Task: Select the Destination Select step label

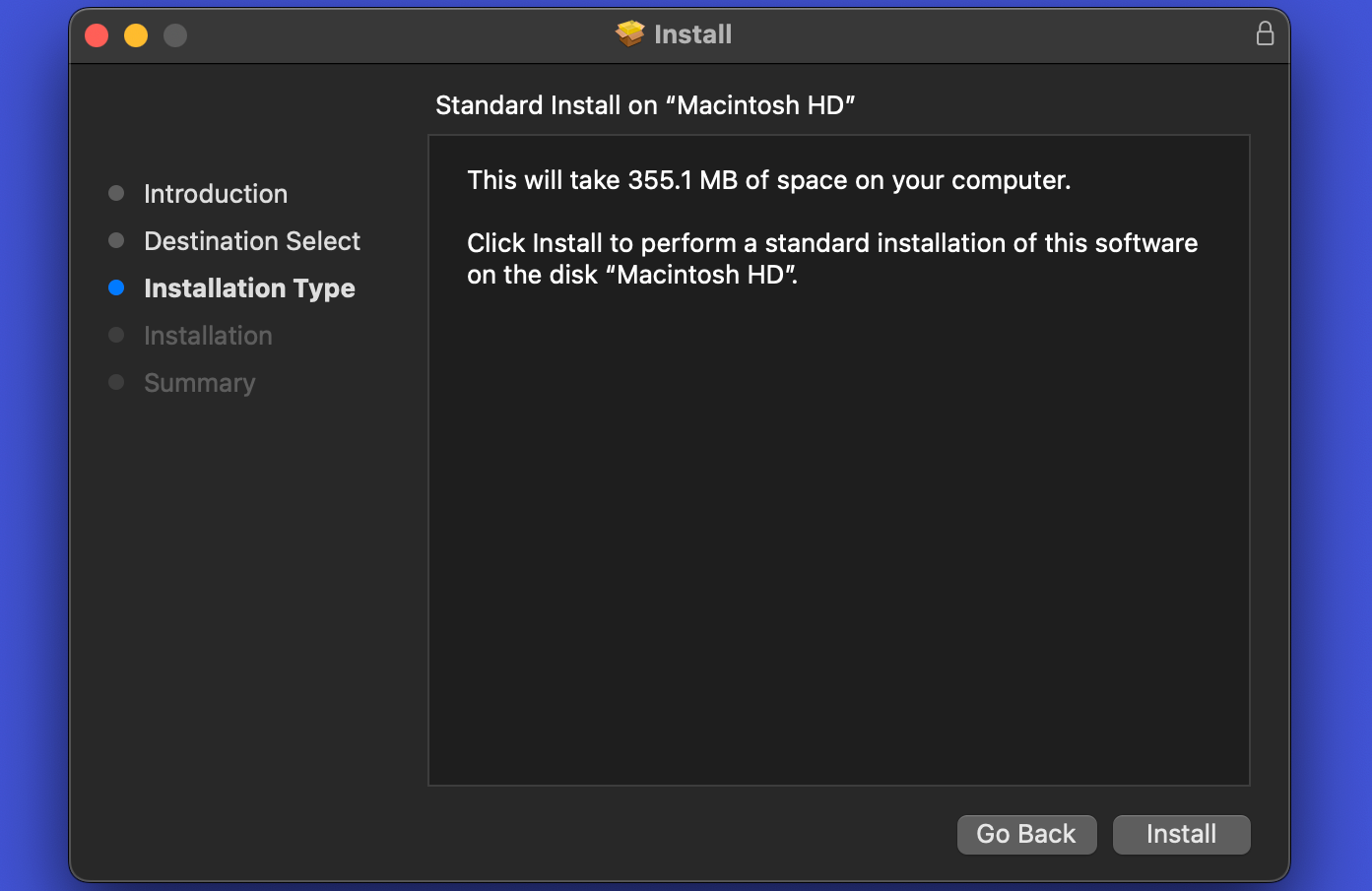Action: pos(252,241)
